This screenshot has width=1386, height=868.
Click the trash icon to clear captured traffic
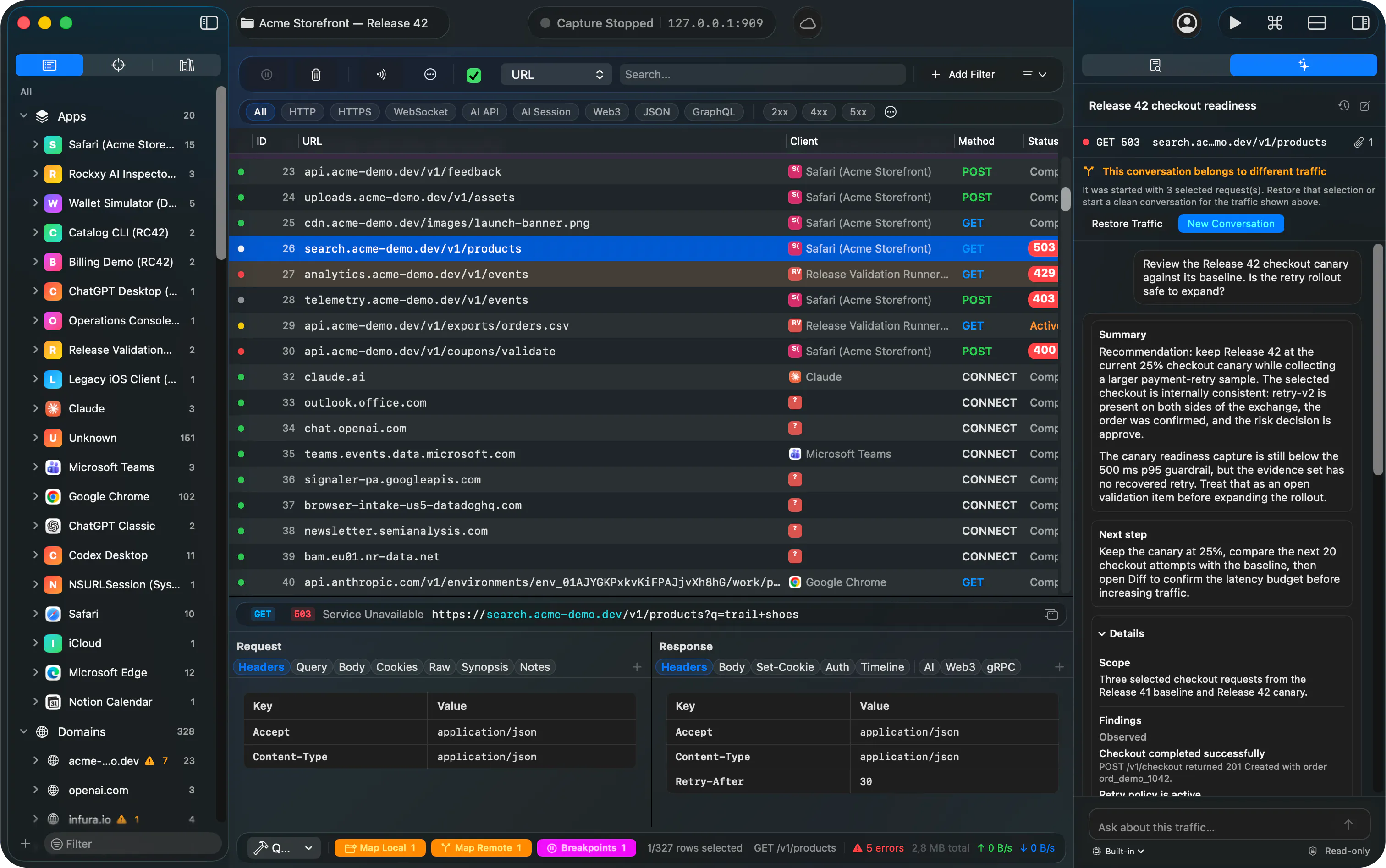coord(316,75)
